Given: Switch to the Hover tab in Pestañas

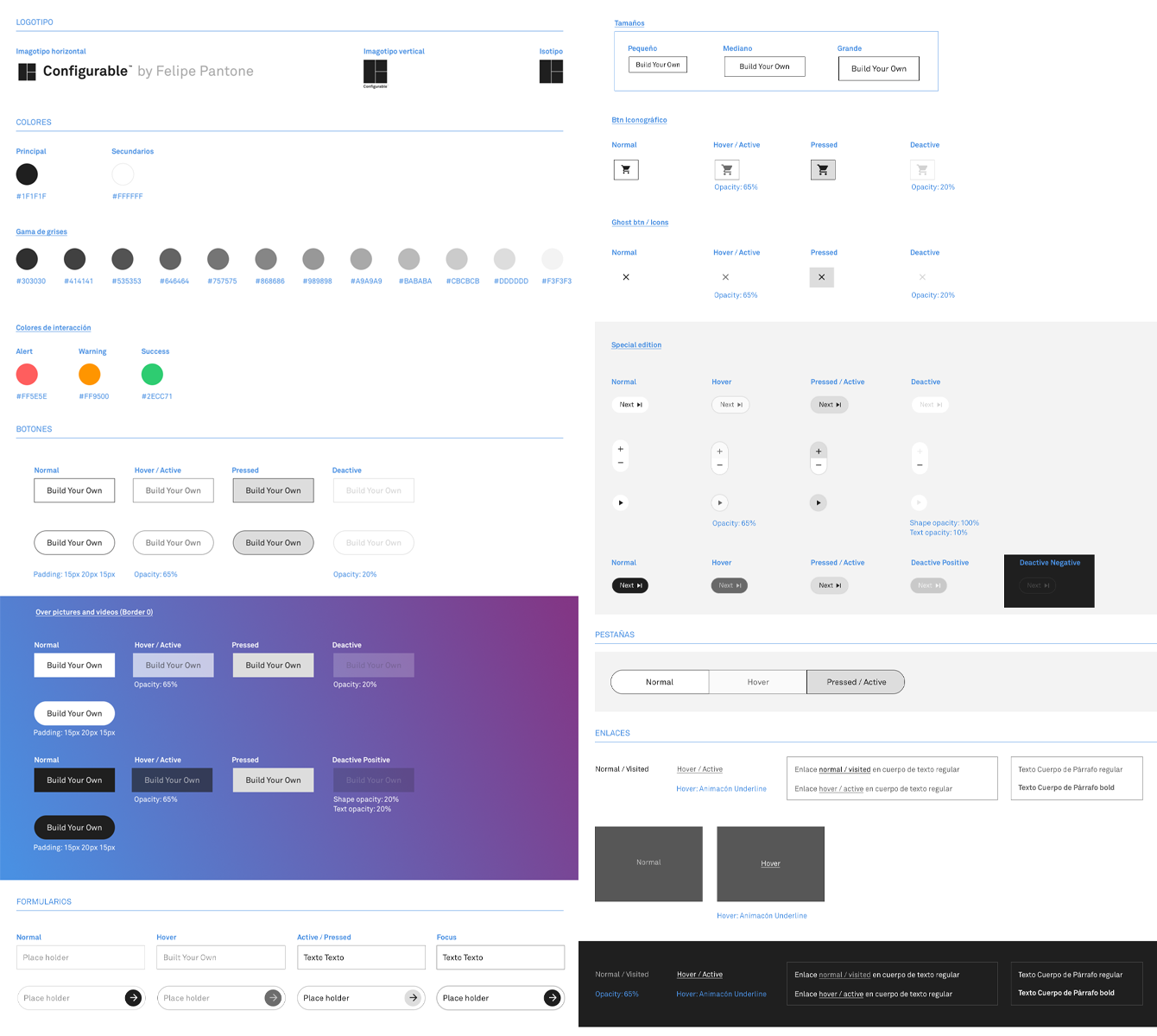Looking at the screenshot, I should coord(757,681).
